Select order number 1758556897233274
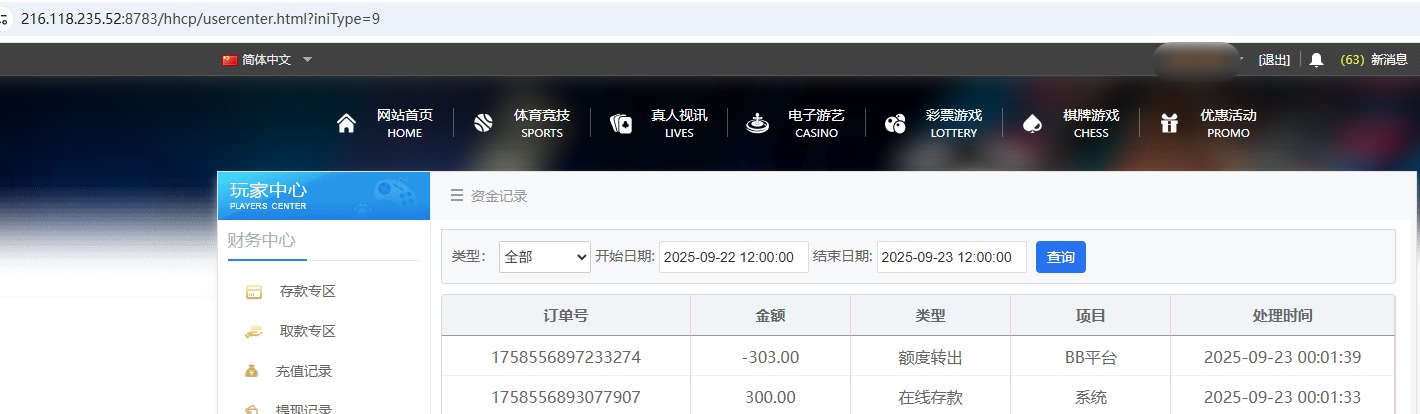The height and width of the screenshot is (414, 1420). click(x=566, y=357)
